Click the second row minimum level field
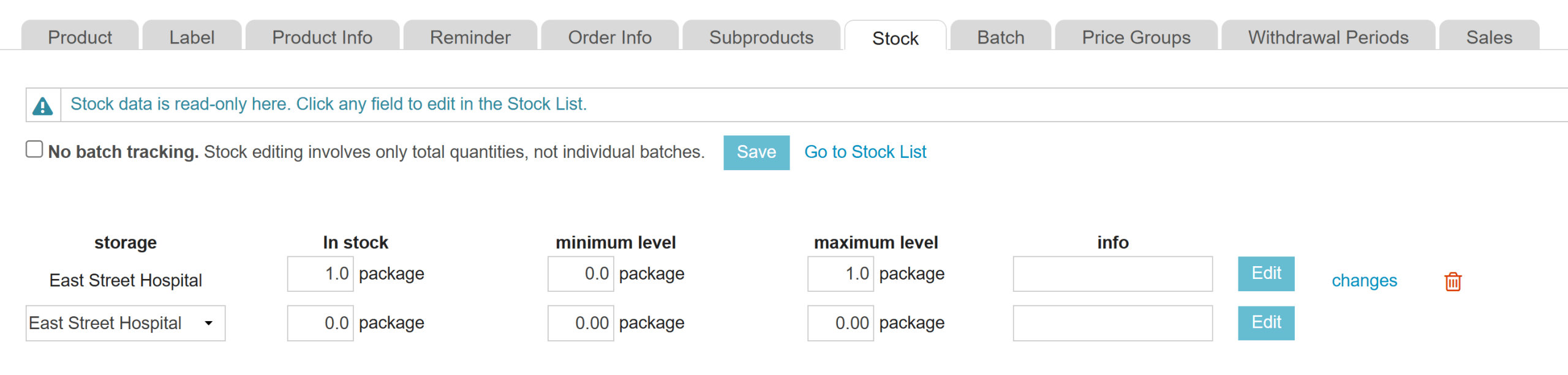The height and width of the screenshot is (375, 1568). pos(580,323)
